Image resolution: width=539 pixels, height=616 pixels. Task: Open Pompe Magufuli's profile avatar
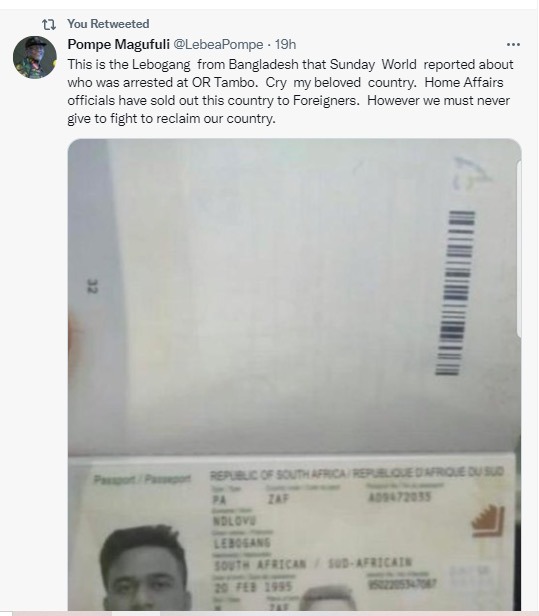click(35, 57)
